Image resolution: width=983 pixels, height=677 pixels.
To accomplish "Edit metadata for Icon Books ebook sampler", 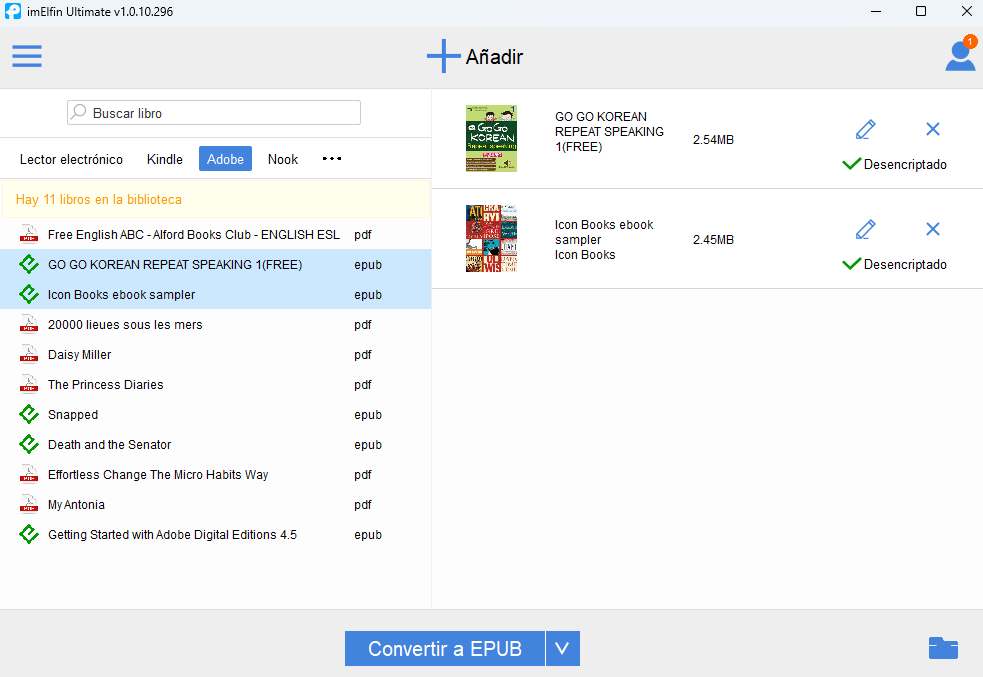I will (865, 229).
